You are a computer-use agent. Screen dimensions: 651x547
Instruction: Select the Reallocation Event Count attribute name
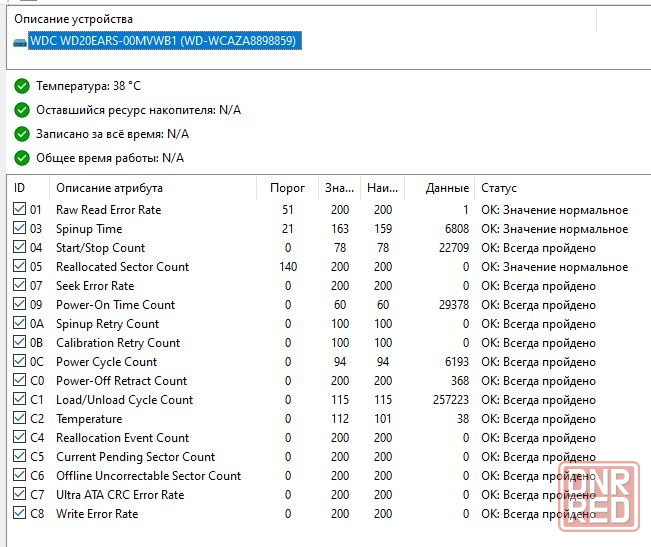tap(122, 438)
